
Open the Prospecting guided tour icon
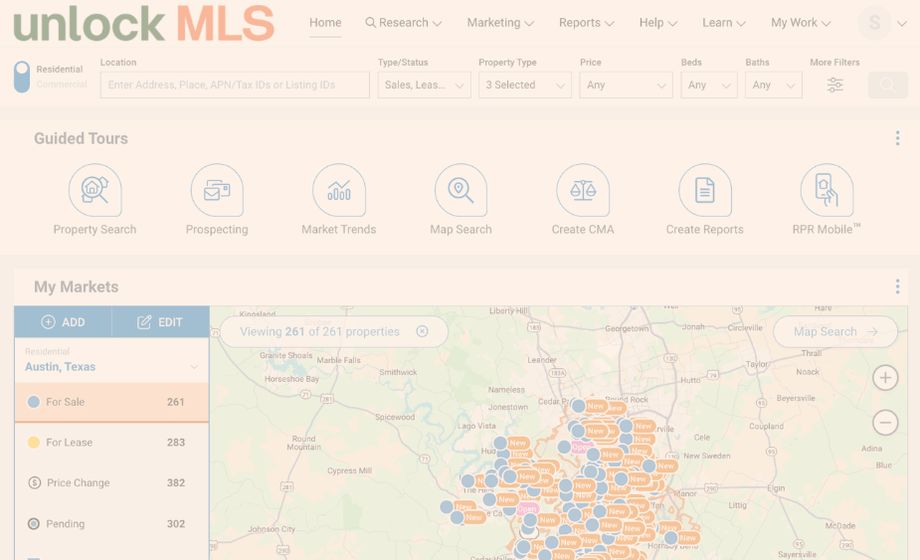pyautogui.click(x=217, y=190)
